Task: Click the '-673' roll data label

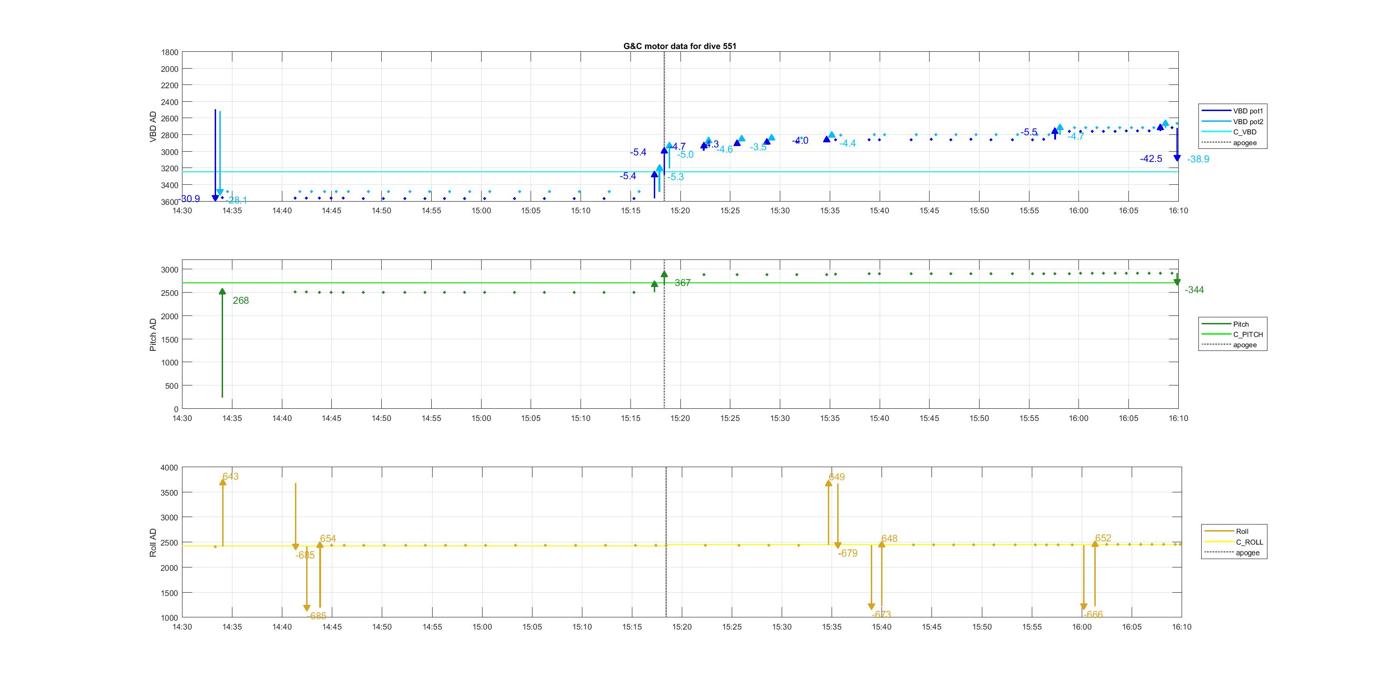Action: point(881,614)
